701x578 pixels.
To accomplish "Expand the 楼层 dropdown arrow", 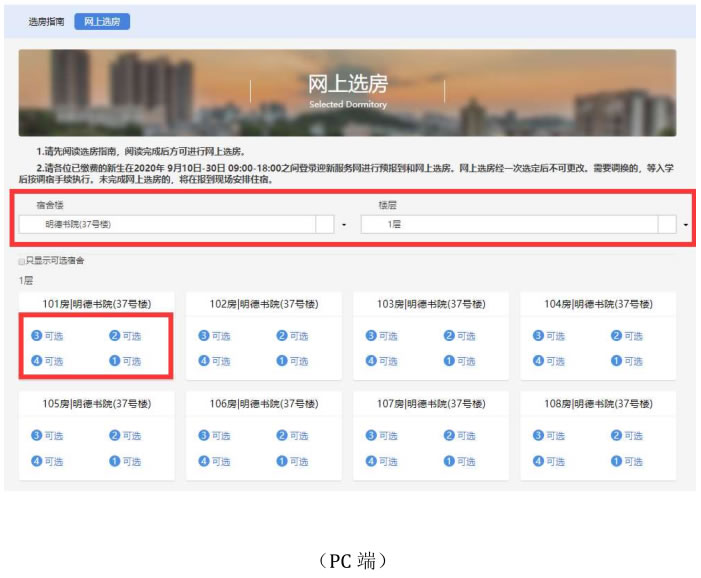I will coord(685,225).
